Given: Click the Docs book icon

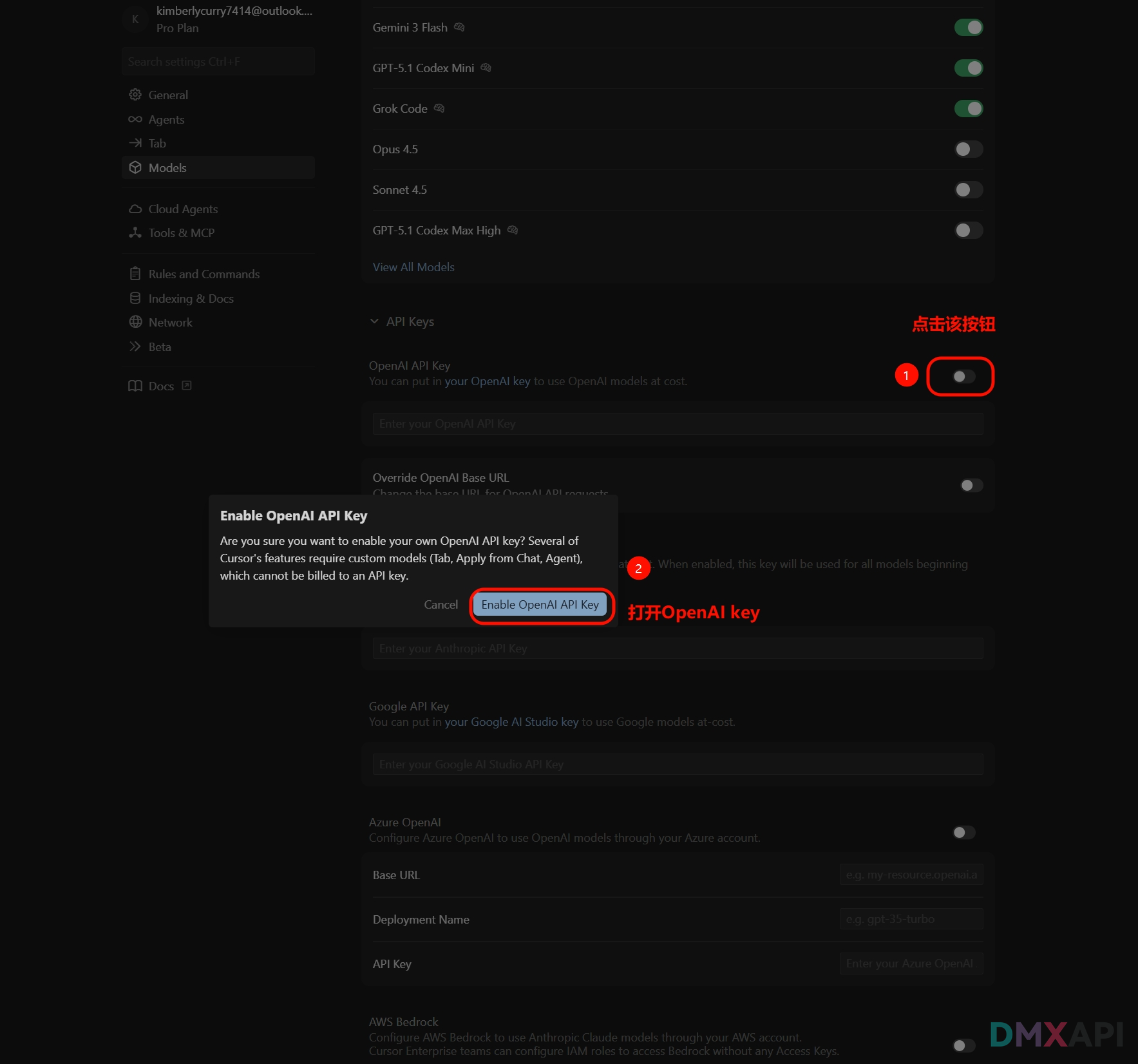Looking at the screenshot, I should [x=135, y=386].
